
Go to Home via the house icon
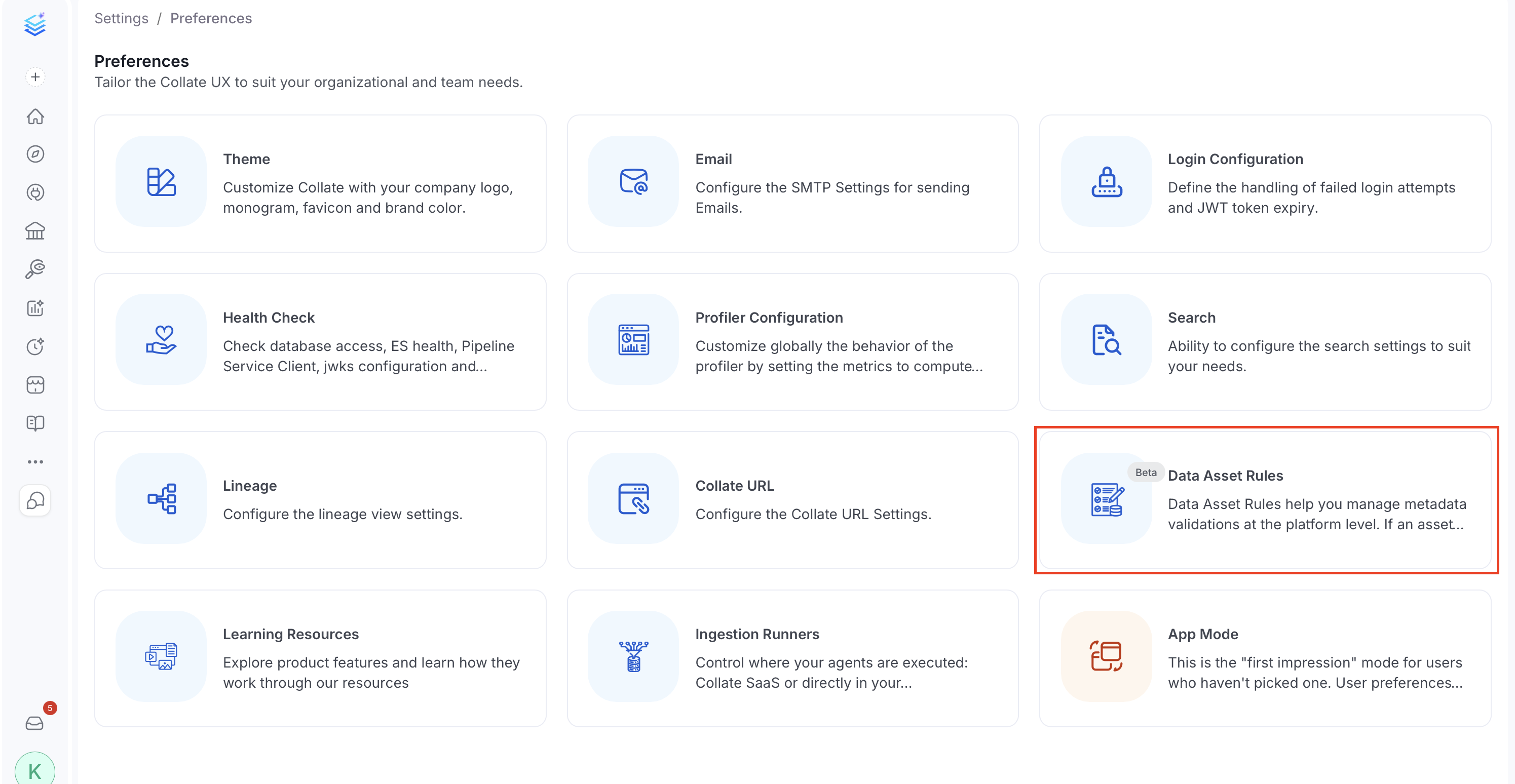tap(35, 116)
